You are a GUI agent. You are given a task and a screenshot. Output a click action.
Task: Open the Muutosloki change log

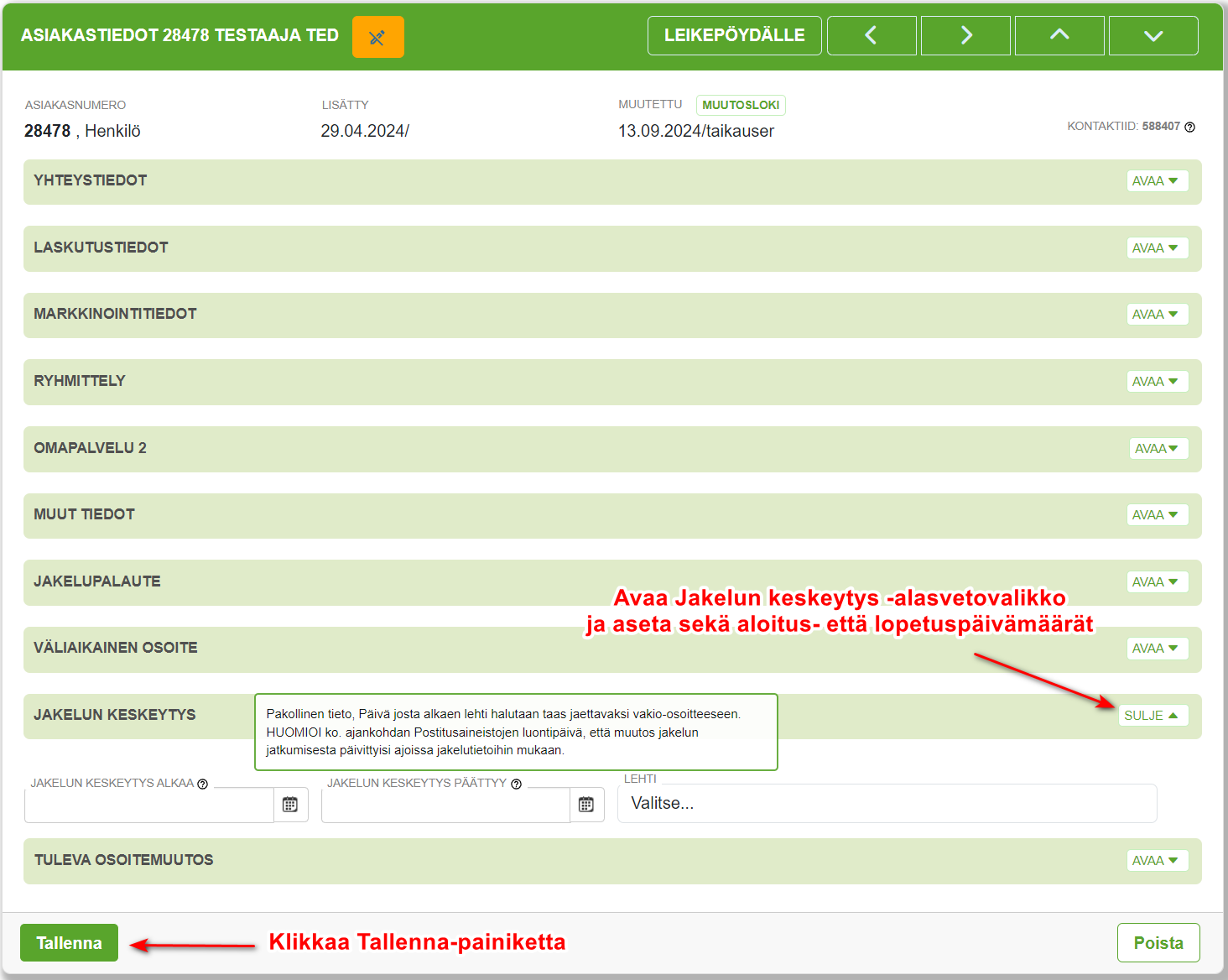tap(741, 105)
